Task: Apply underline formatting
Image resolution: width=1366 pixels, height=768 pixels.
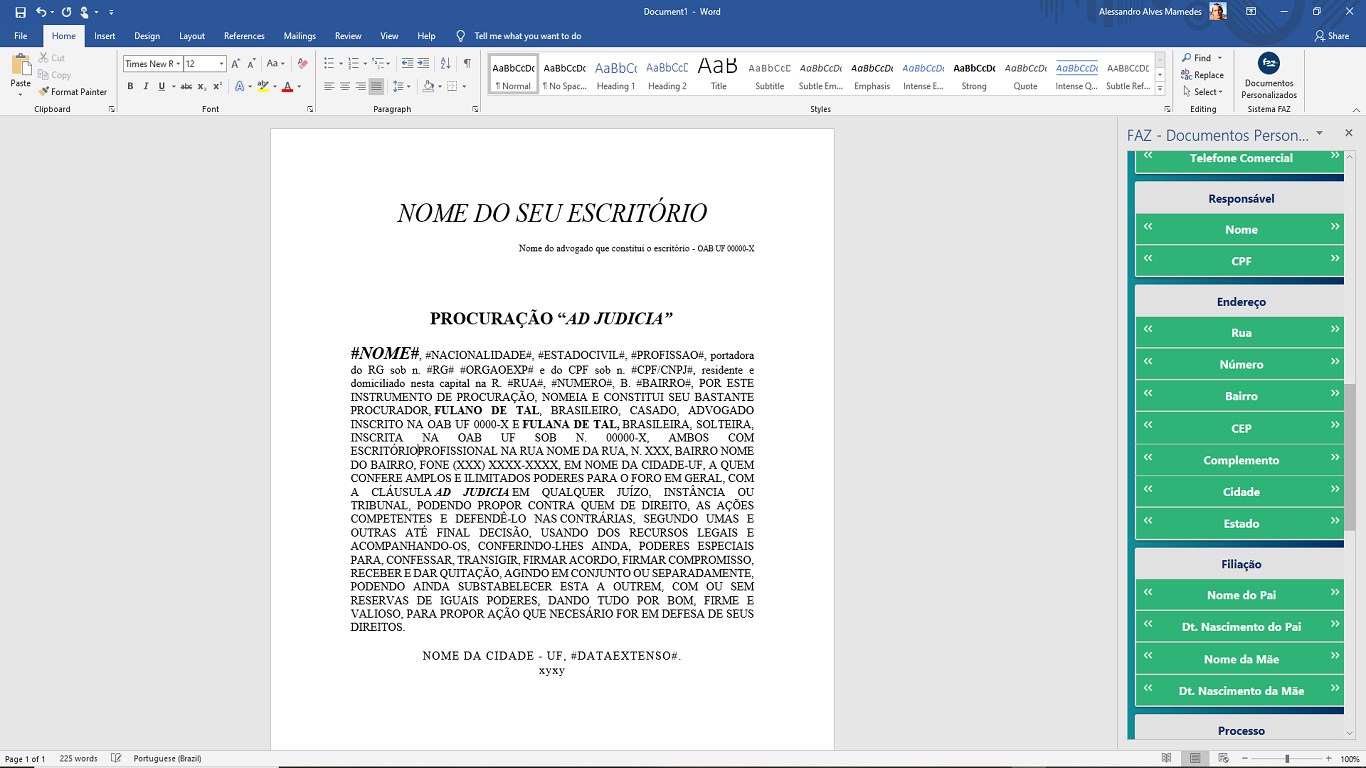Action: click(x=160, y=86)
